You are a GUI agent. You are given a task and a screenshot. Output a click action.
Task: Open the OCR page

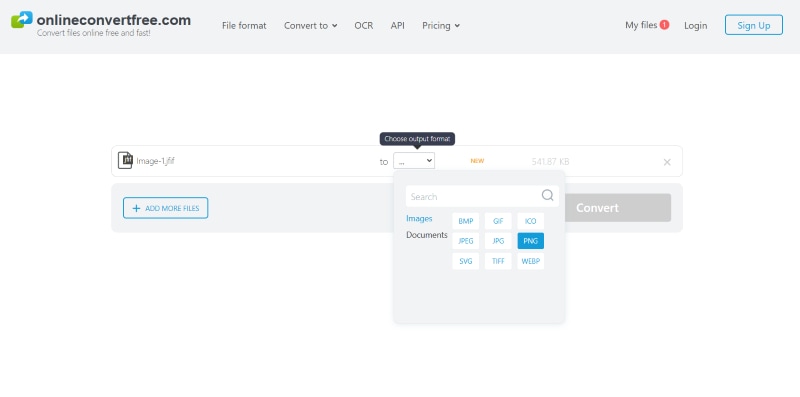click(x=364, y=26)
